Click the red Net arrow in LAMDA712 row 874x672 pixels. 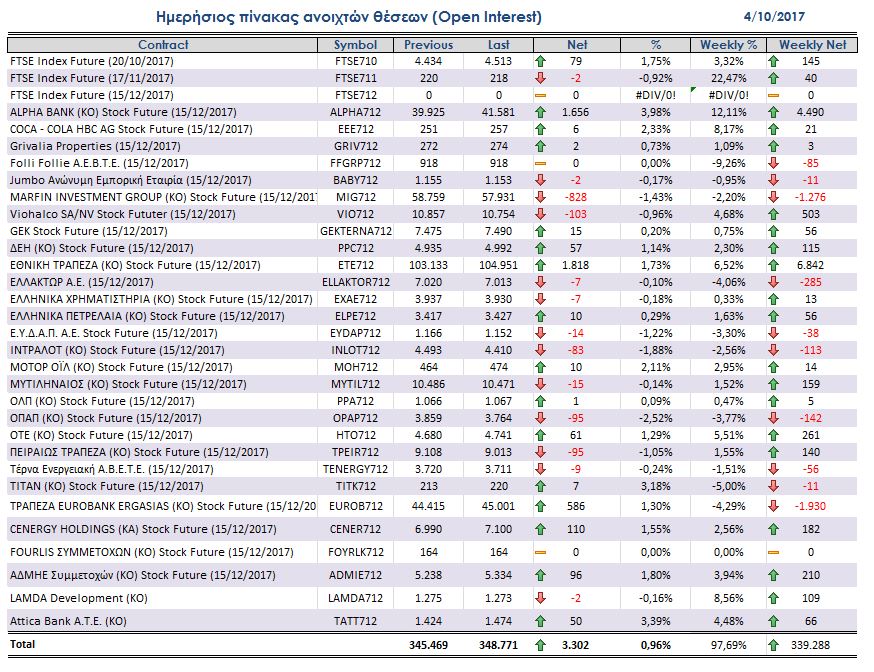540,598
